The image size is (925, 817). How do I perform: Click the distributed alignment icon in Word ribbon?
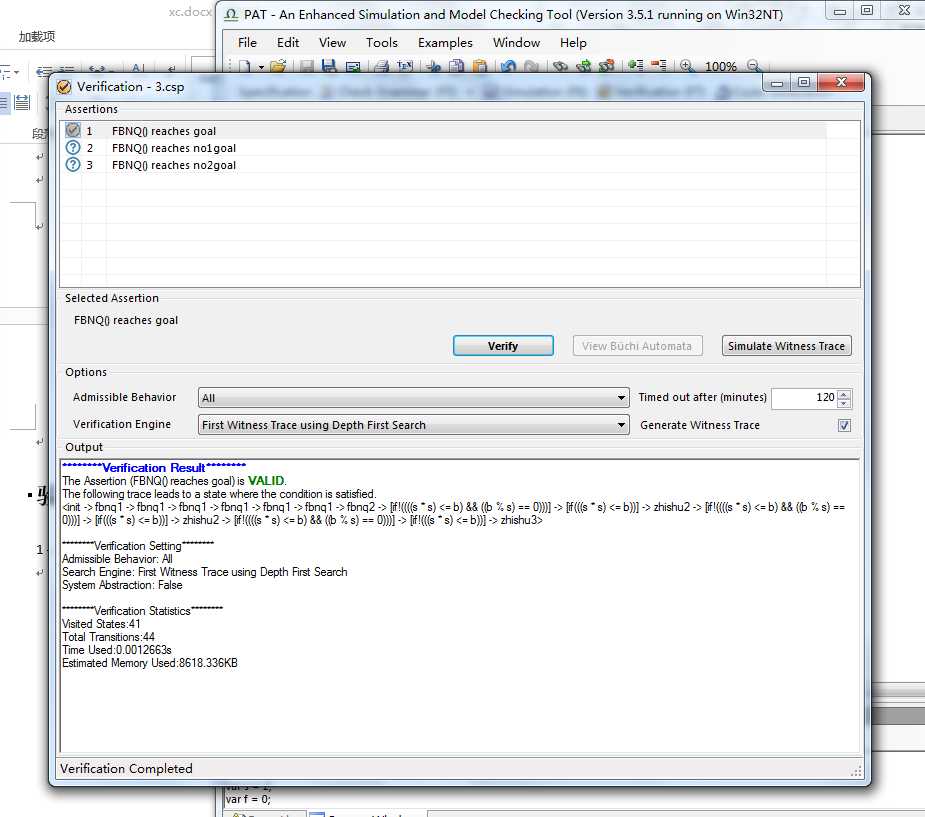[x=22, y=102]
